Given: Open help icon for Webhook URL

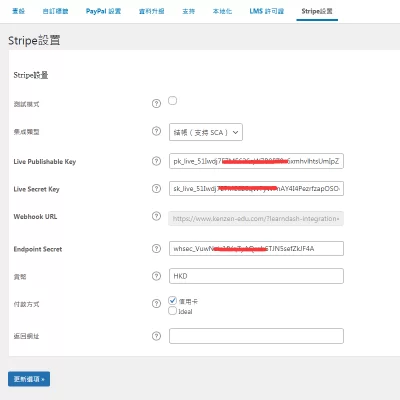Looking at the screenshot, I should pos(156,216).
